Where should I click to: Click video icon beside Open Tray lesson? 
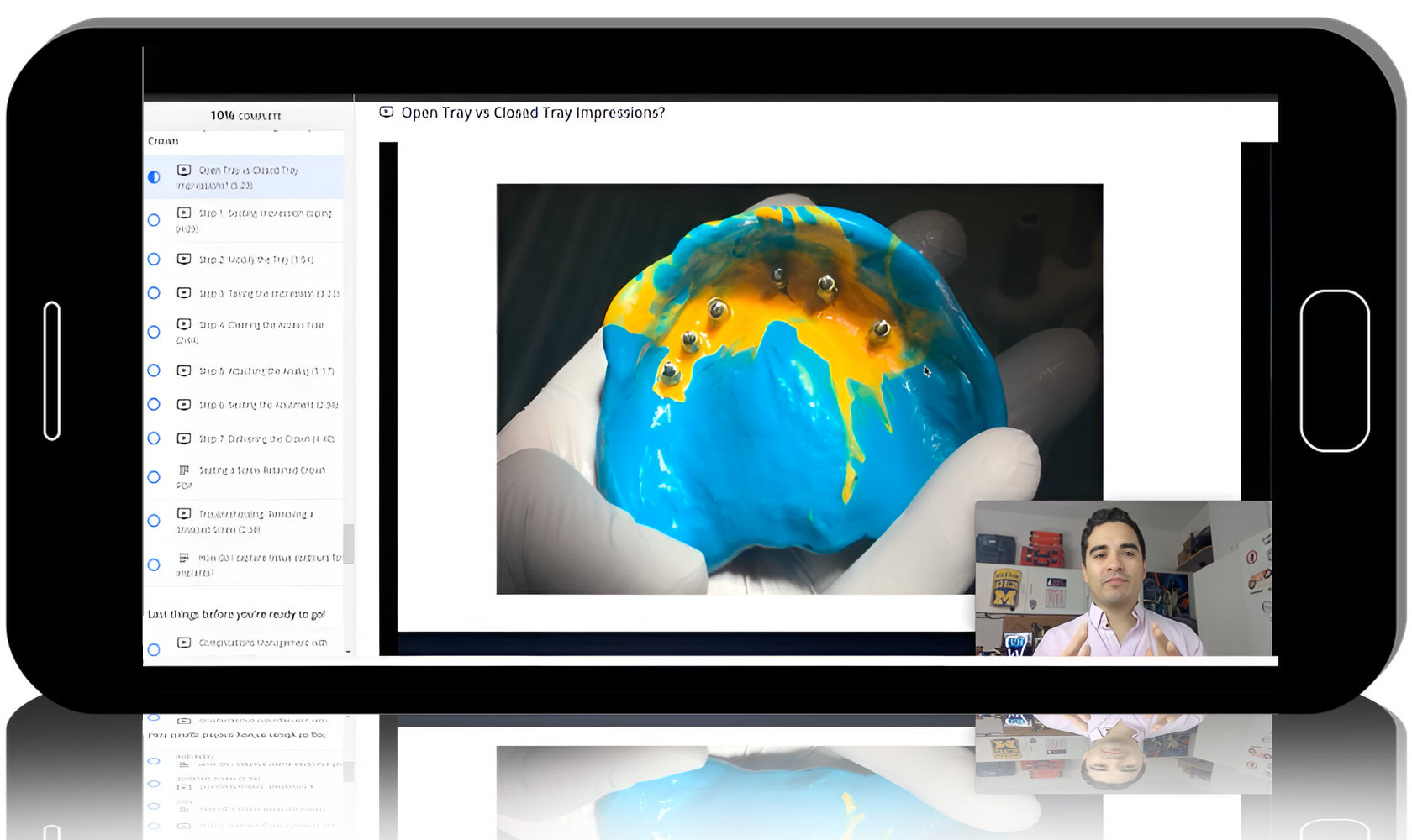[x=184, y=171]
